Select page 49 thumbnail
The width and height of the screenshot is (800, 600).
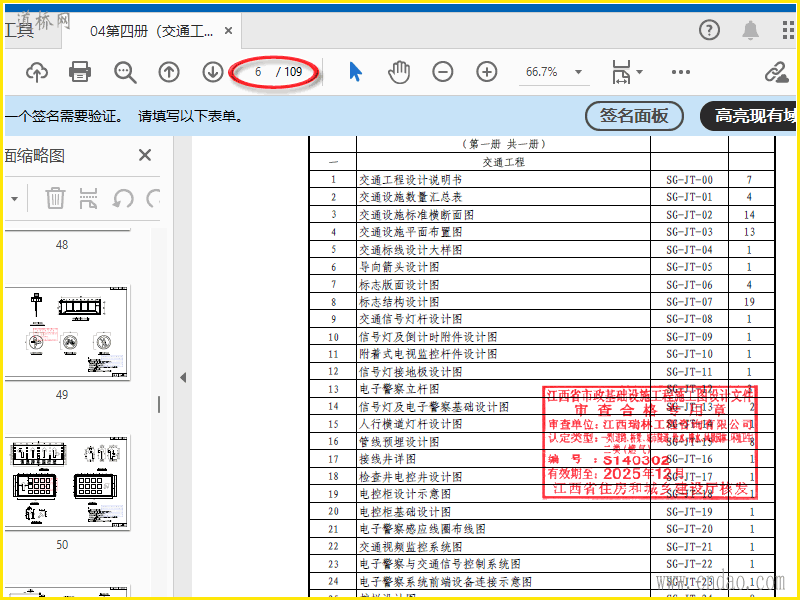67,333
